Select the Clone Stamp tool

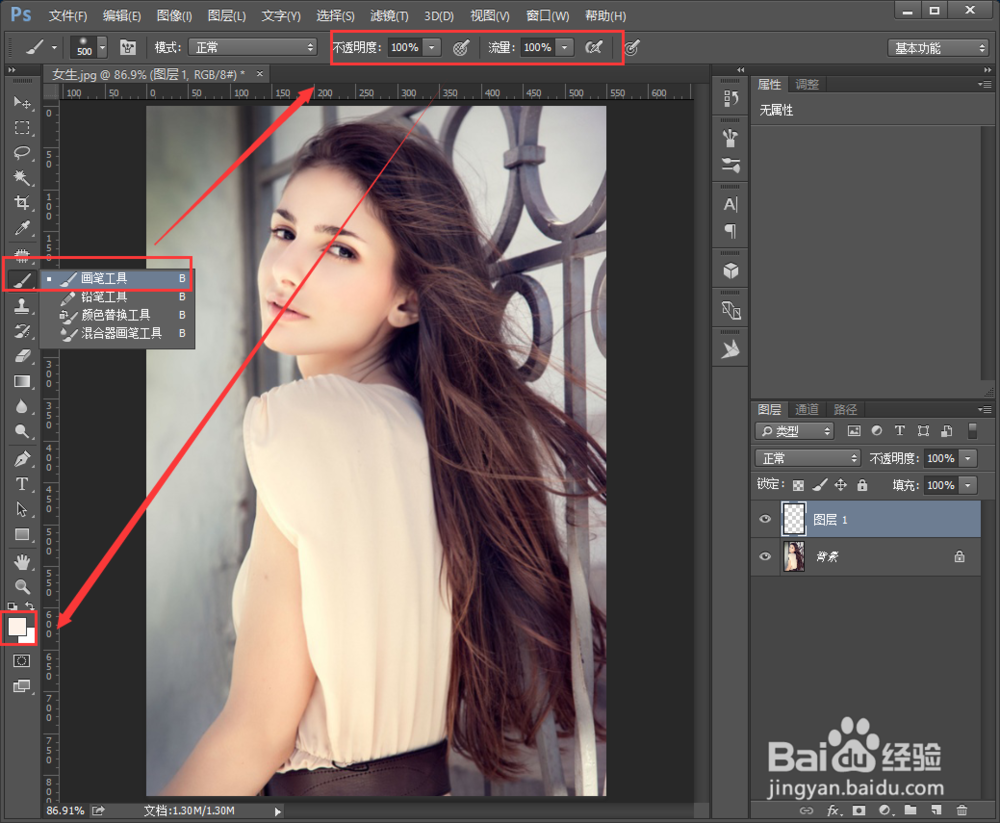pyautogui.click(x=22, y=306)
